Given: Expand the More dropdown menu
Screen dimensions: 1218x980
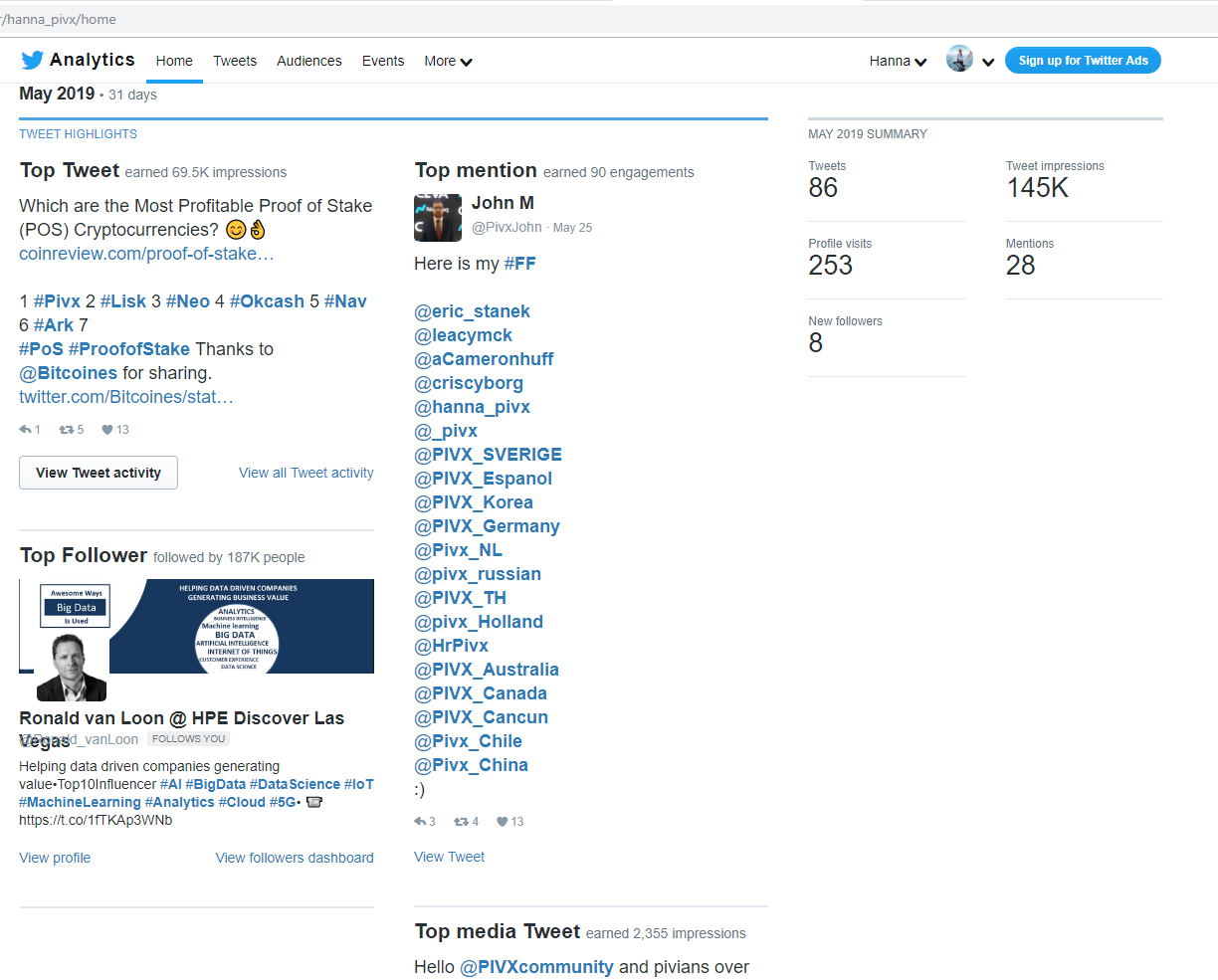Looking at the screenshot, I should tap(448, 61).
